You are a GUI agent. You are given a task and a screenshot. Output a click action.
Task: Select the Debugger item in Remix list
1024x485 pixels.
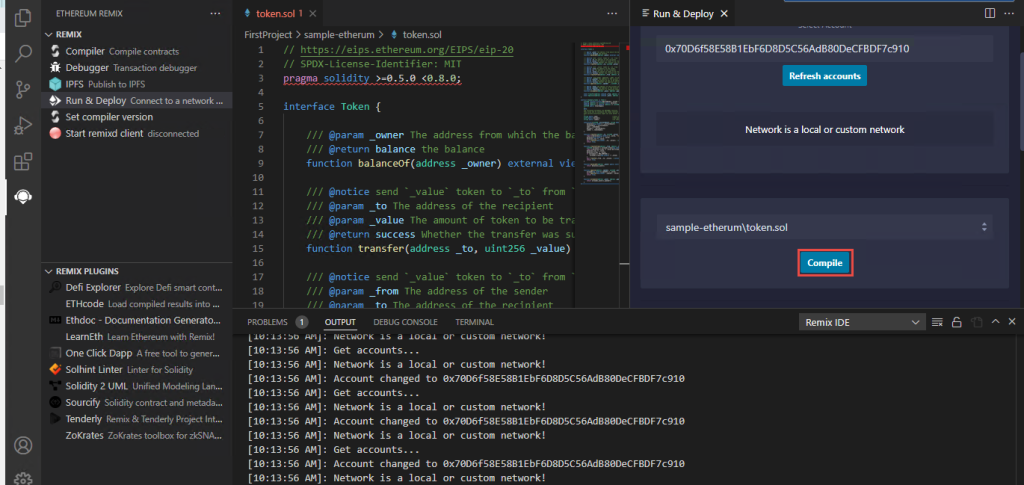87,67
